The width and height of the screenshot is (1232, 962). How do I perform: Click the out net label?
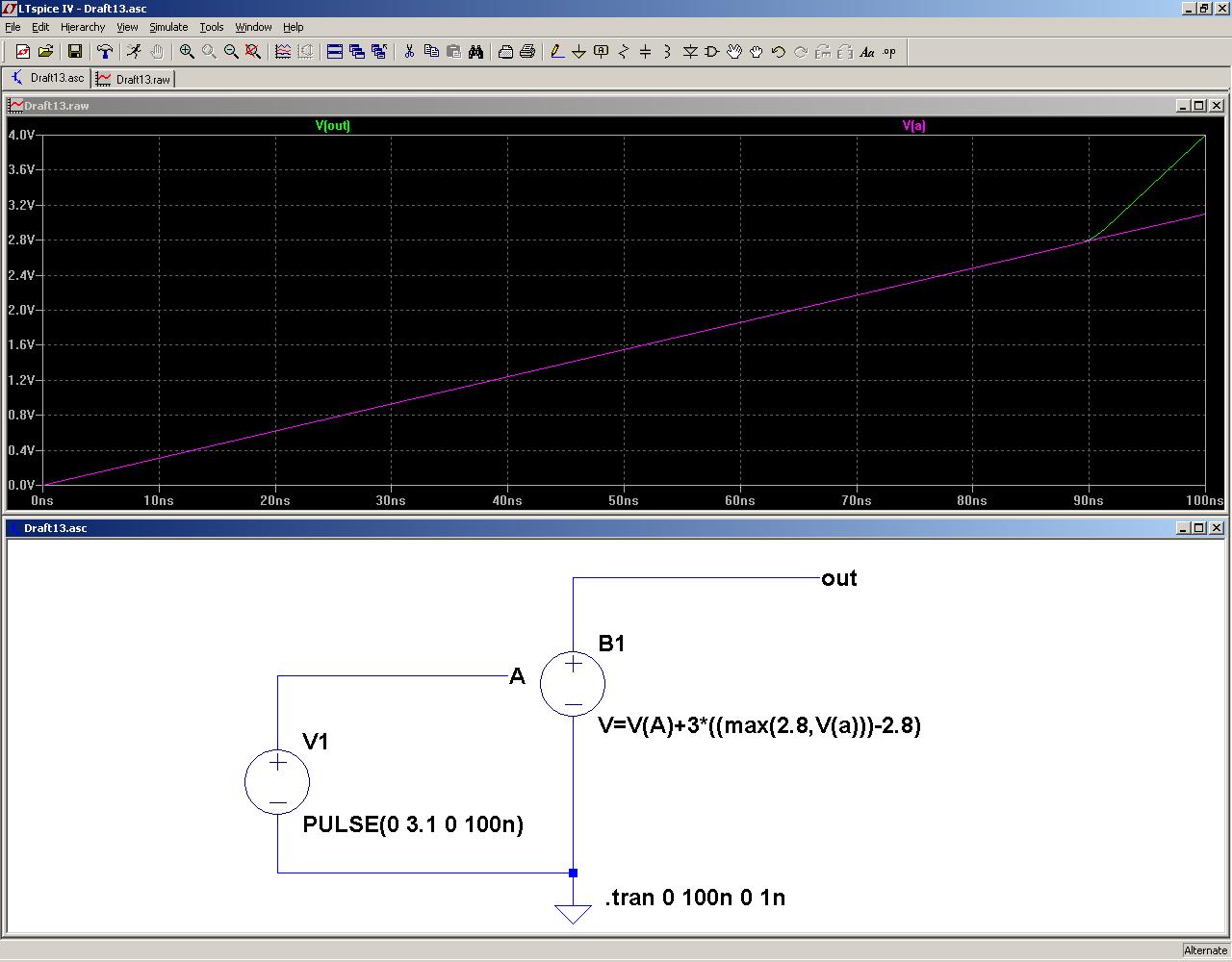click(x=839, y=578)
